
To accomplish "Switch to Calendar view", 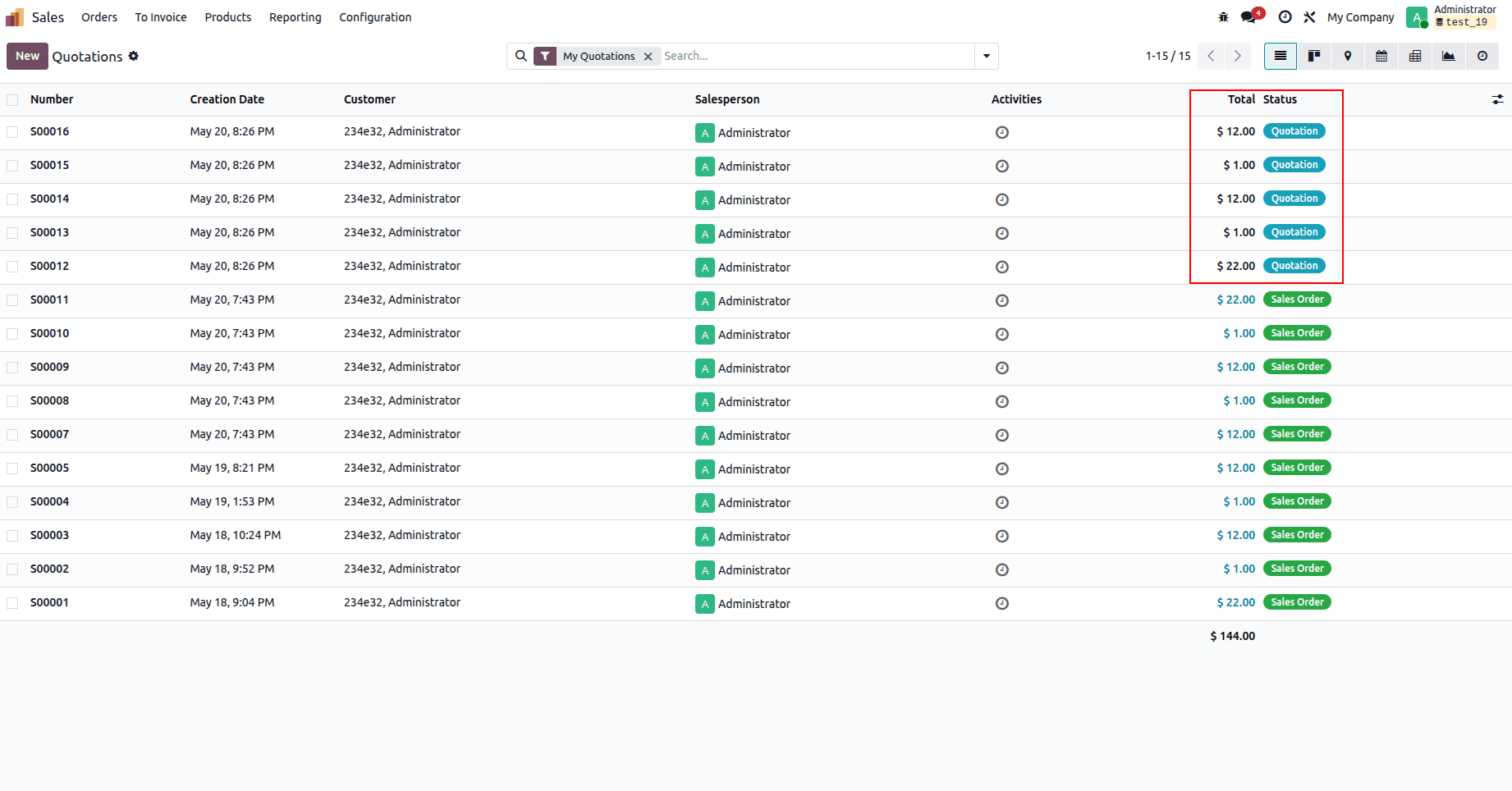I will (1381, 56).
